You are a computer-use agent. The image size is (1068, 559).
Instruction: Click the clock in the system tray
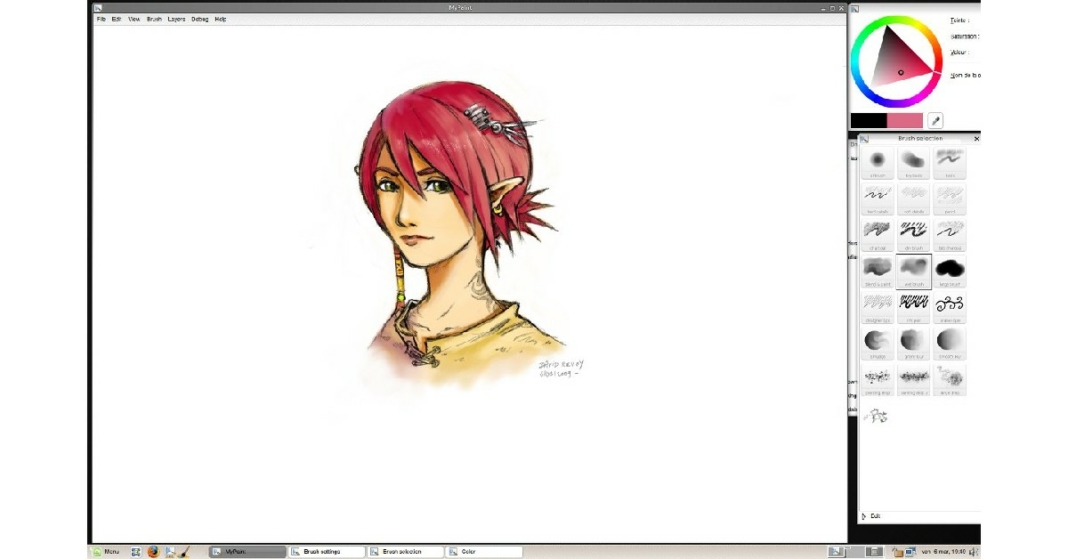[x=943, y=552]
